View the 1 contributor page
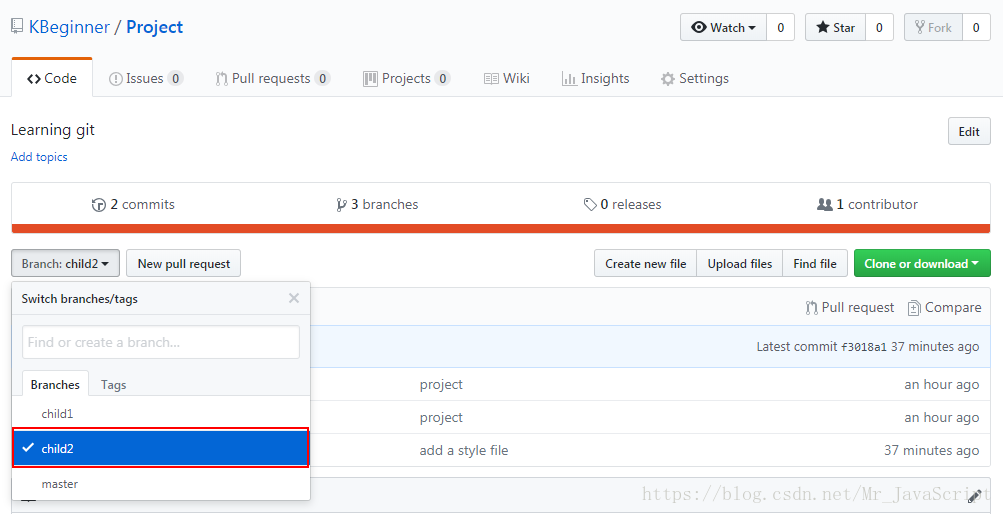 tap(867, 205)
